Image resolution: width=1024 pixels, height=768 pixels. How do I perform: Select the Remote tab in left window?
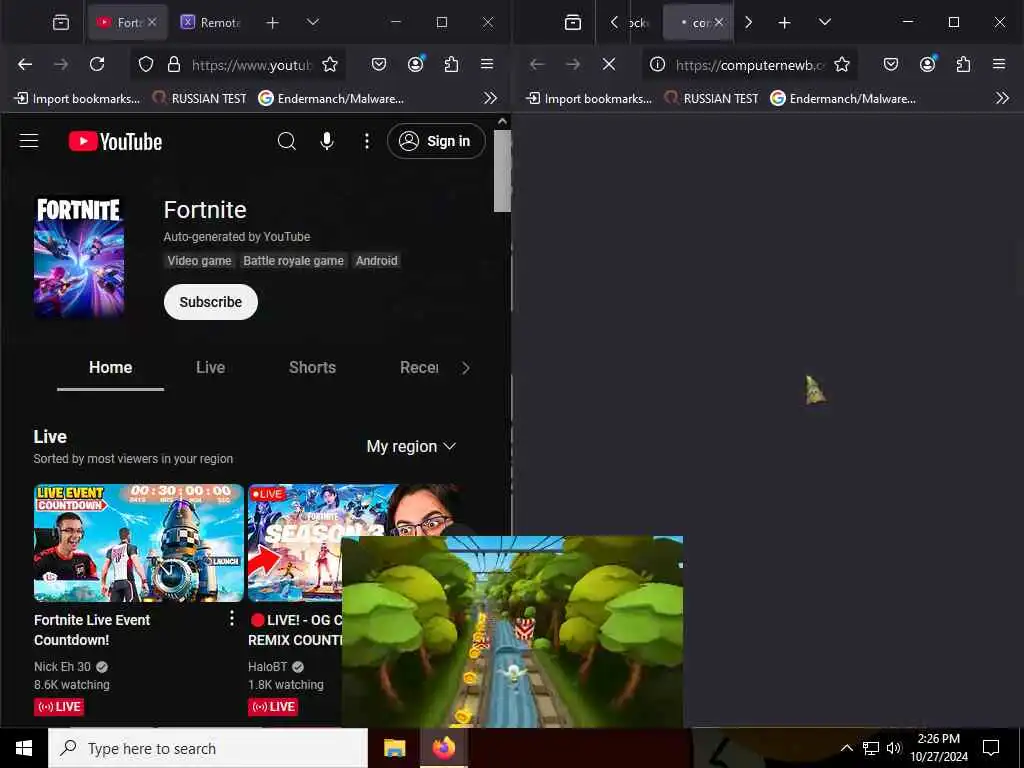point(212,22)
